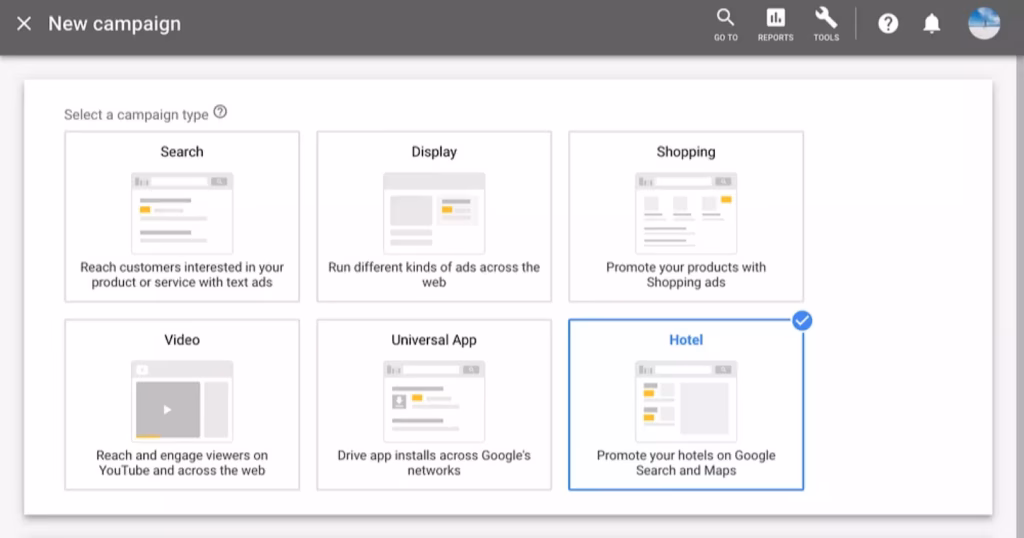The image size is (1024, 538).
Task: Click the Hotel title text
Action: click(x=686, y=340)
